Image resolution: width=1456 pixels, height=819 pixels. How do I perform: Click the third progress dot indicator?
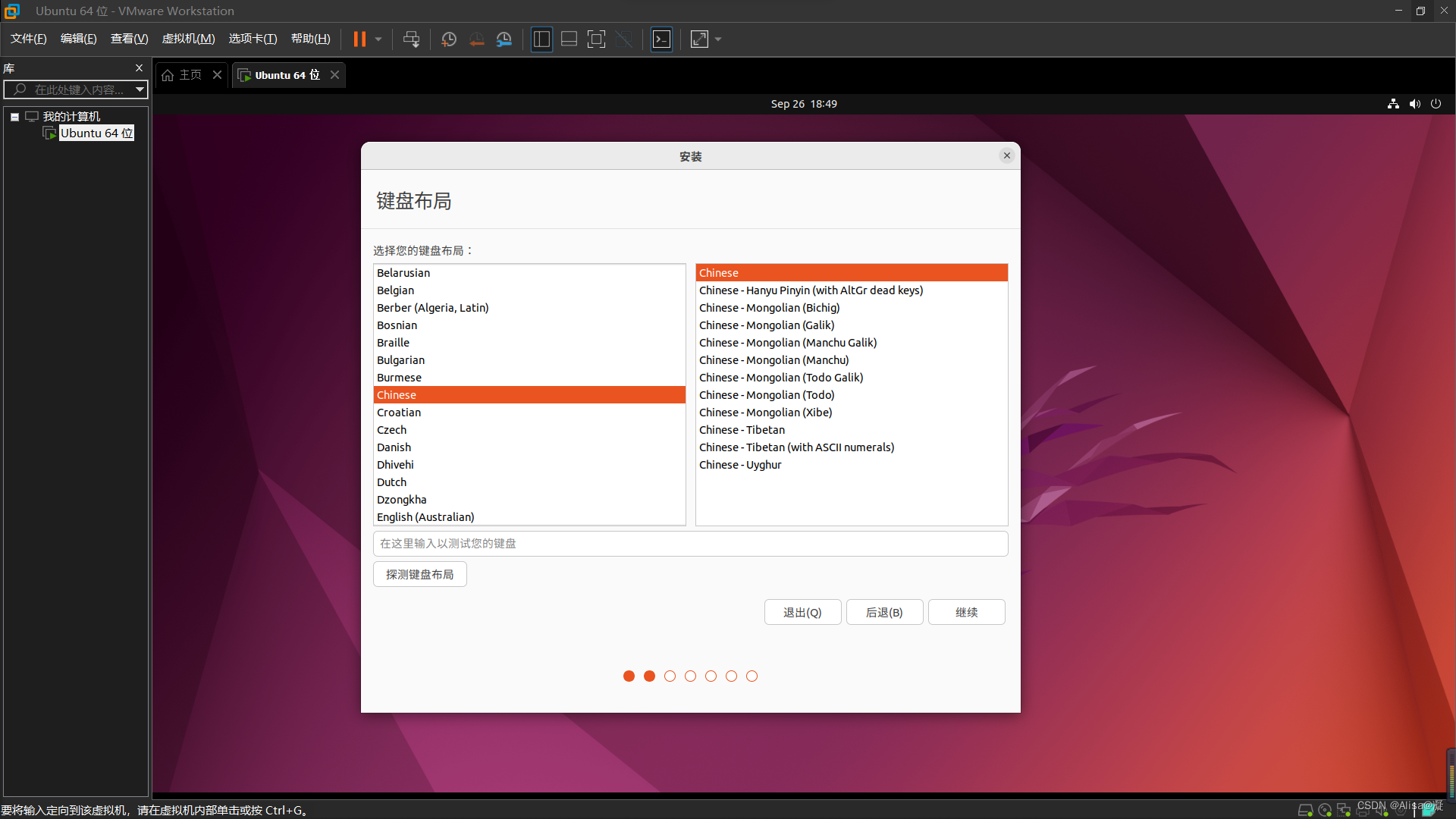pyautogui.click(x=670, y=676)
